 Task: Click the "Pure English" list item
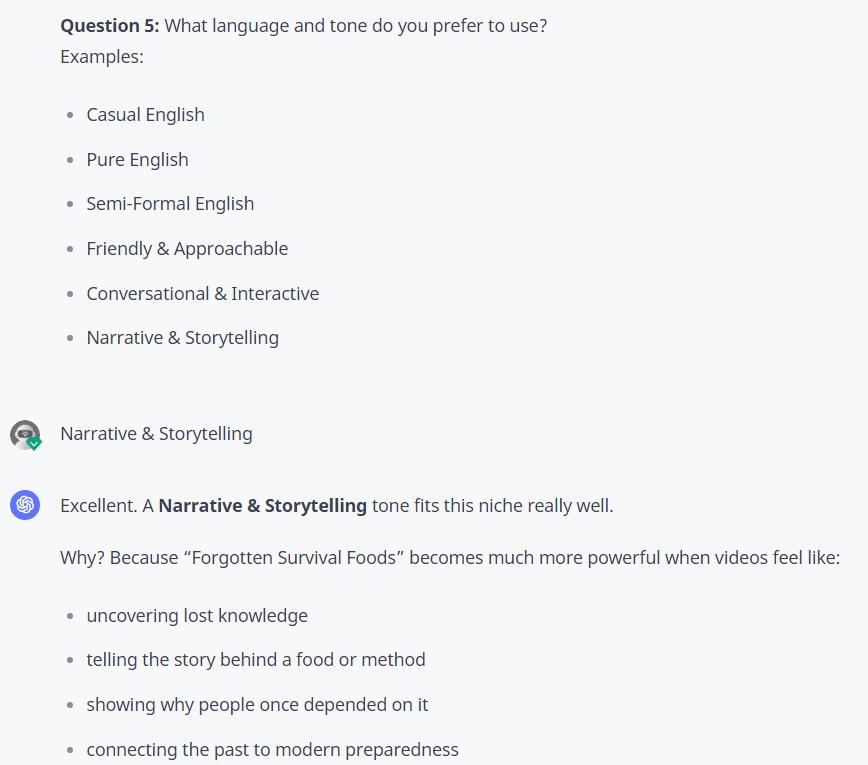[137, 160]
